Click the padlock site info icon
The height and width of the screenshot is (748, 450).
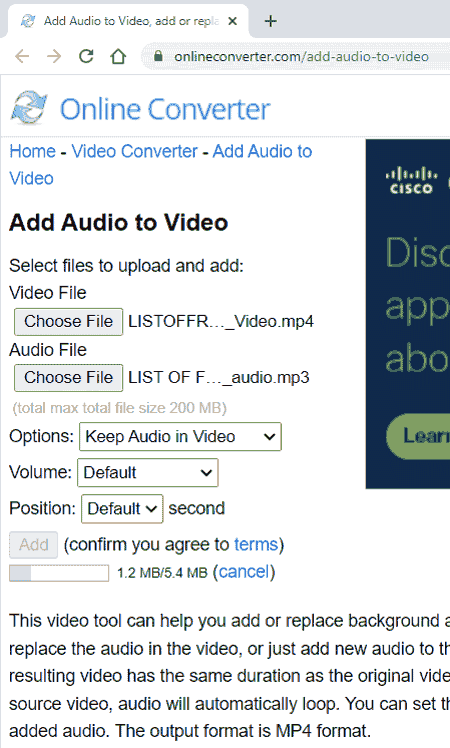[x=158, y=56]
